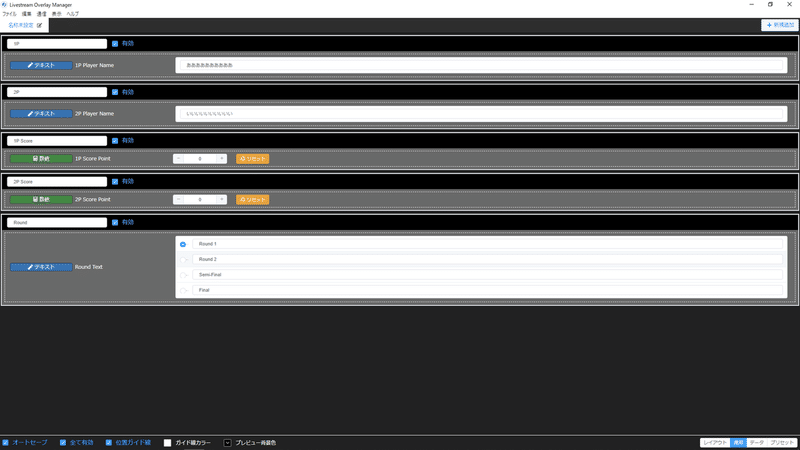Viewport: 800px width, 450px height.
Task: Click the 1P Score group name field
Action: [x=57, y=141]
